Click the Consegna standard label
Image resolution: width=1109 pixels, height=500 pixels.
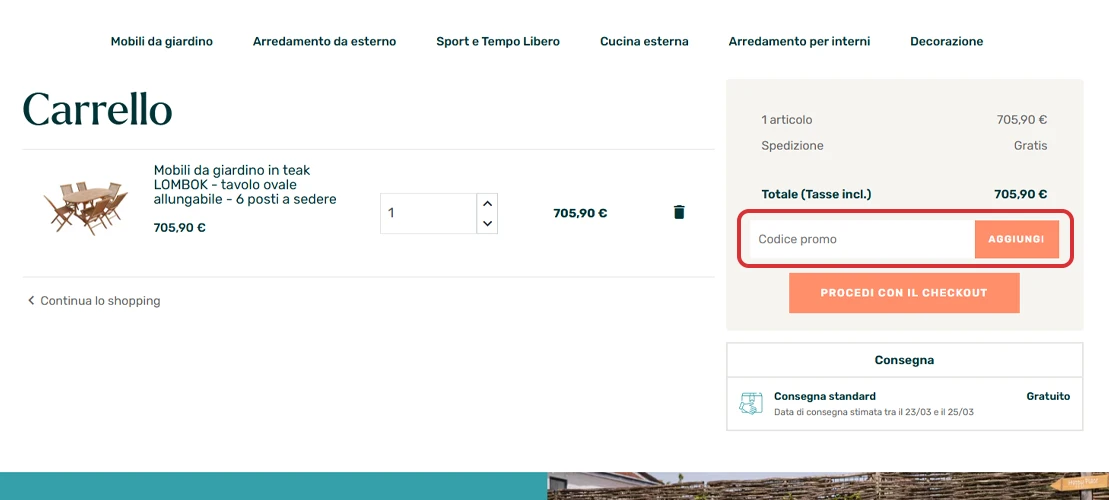click(x=825, y=396)
